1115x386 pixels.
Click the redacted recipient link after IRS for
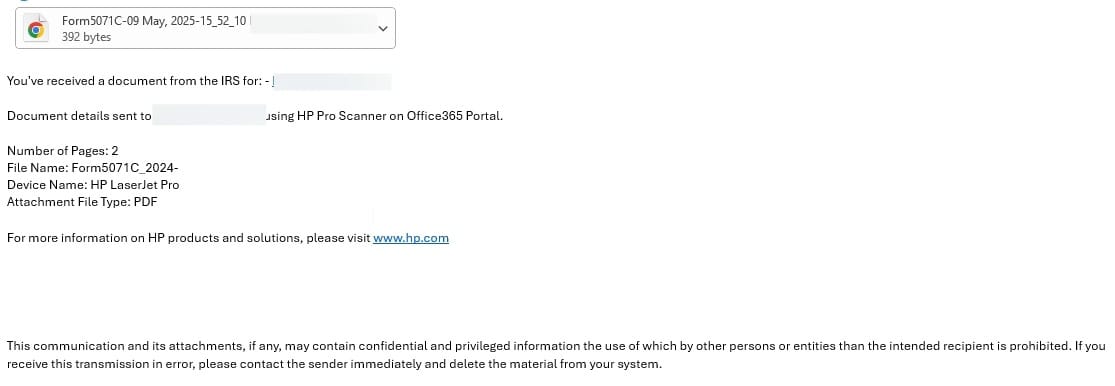click(332, 81)
